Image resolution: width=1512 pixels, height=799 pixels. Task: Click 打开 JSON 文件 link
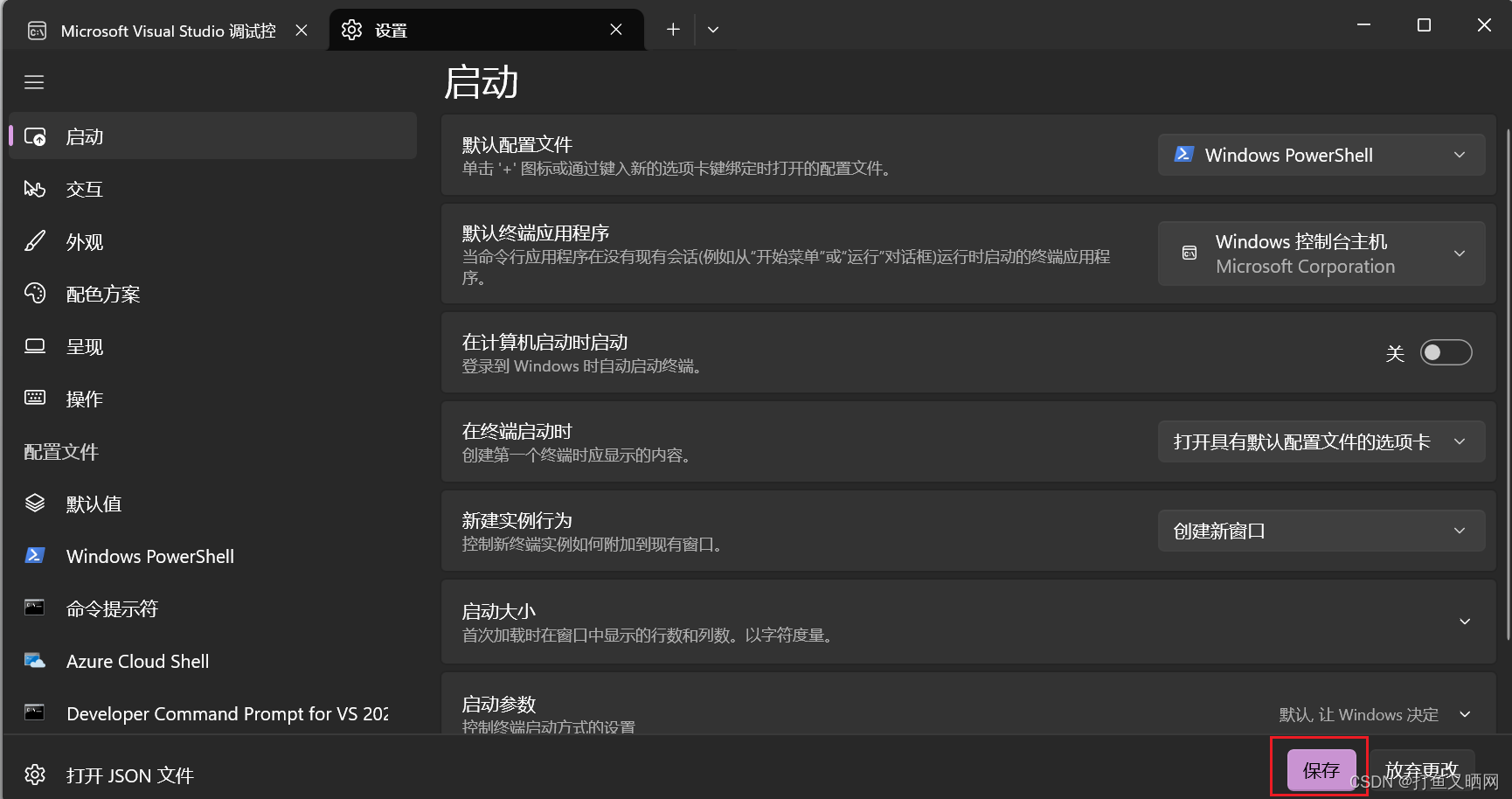point(212,775)
